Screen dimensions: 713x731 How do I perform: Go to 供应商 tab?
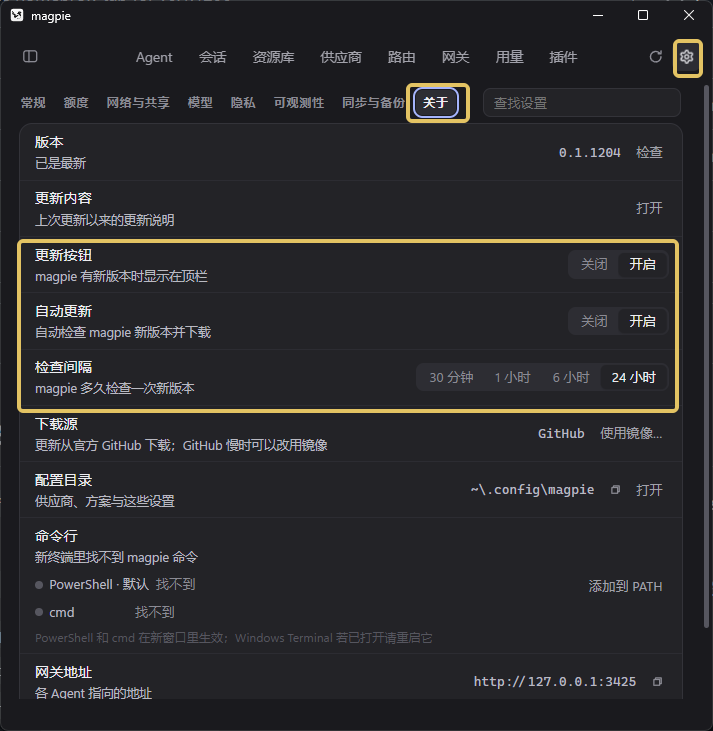[x=341, y=57]
